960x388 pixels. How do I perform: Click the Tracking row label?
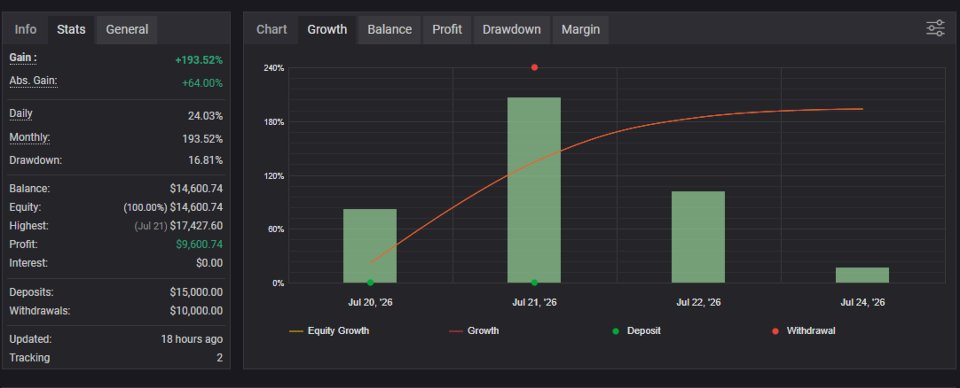coord(29,357)
